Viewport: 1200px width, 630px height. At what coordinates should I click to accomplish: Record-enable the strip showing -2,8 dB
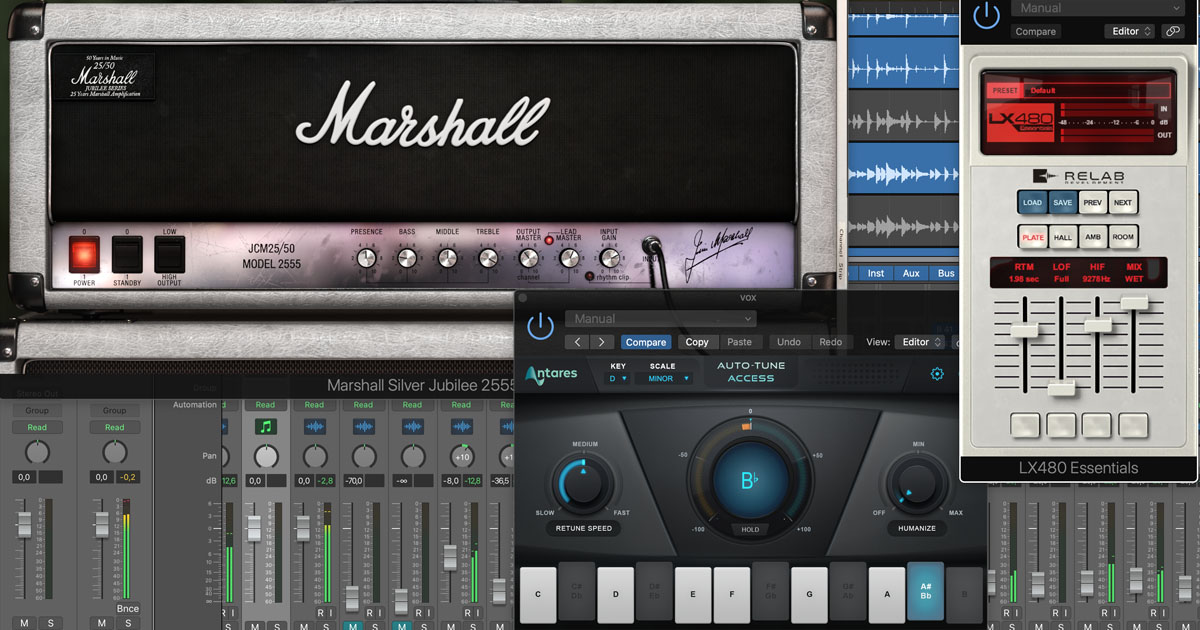(322, 611)
